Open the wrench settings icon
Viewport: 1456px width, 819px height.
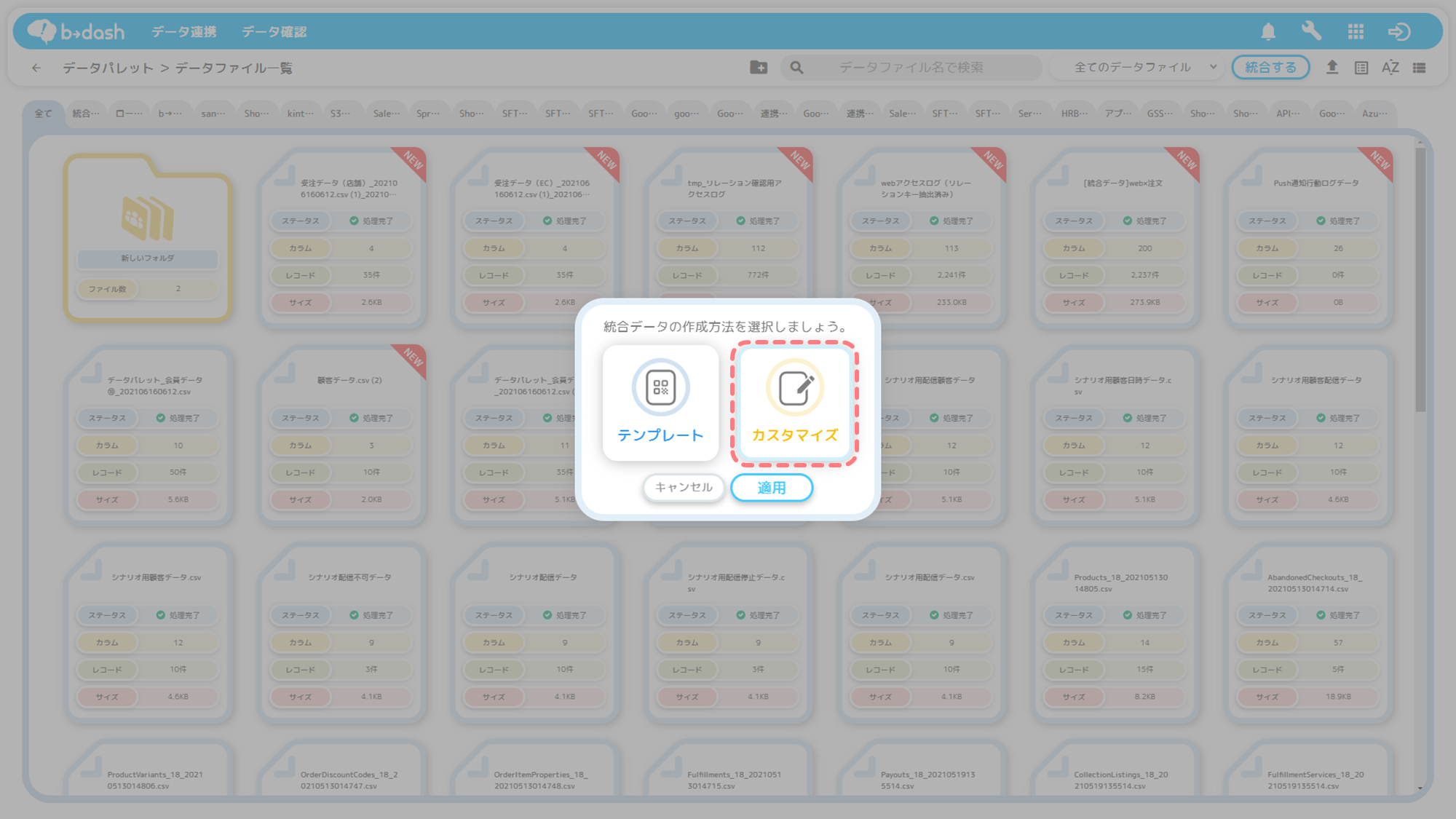point(1311,31)
